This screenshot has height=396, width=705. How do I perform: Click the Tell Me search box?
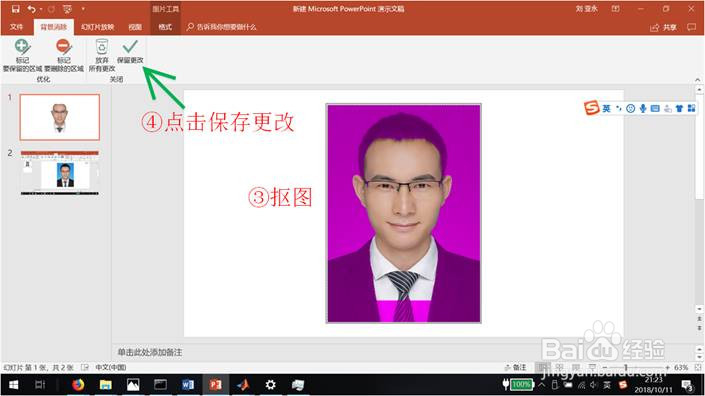tap(221, 27)
